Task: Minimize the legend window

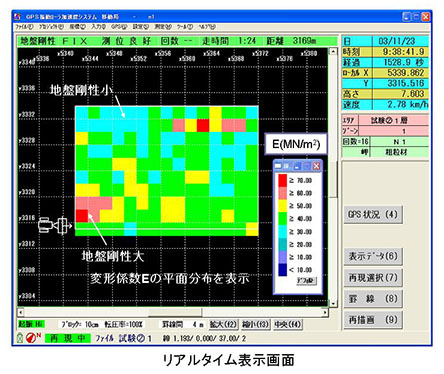Action: 297,166
